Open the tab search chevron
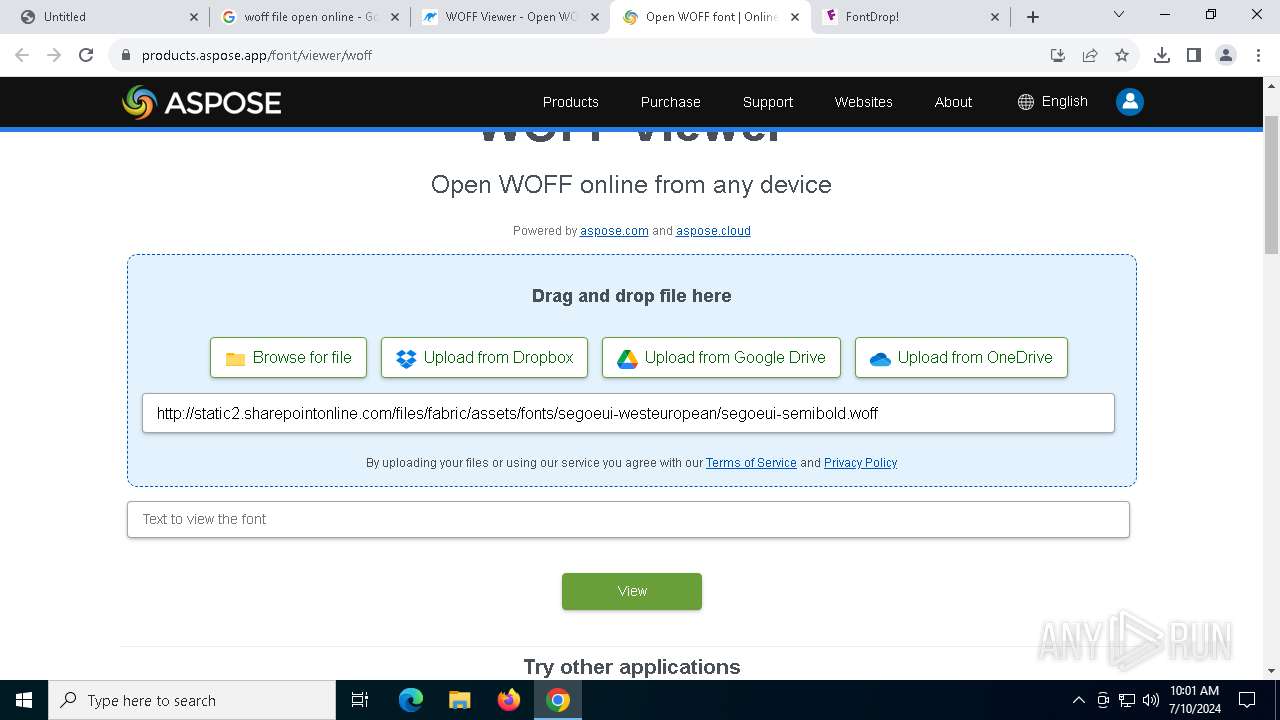The width and height of the screenshot is (1280, 720). click(x=1119, y=15)
